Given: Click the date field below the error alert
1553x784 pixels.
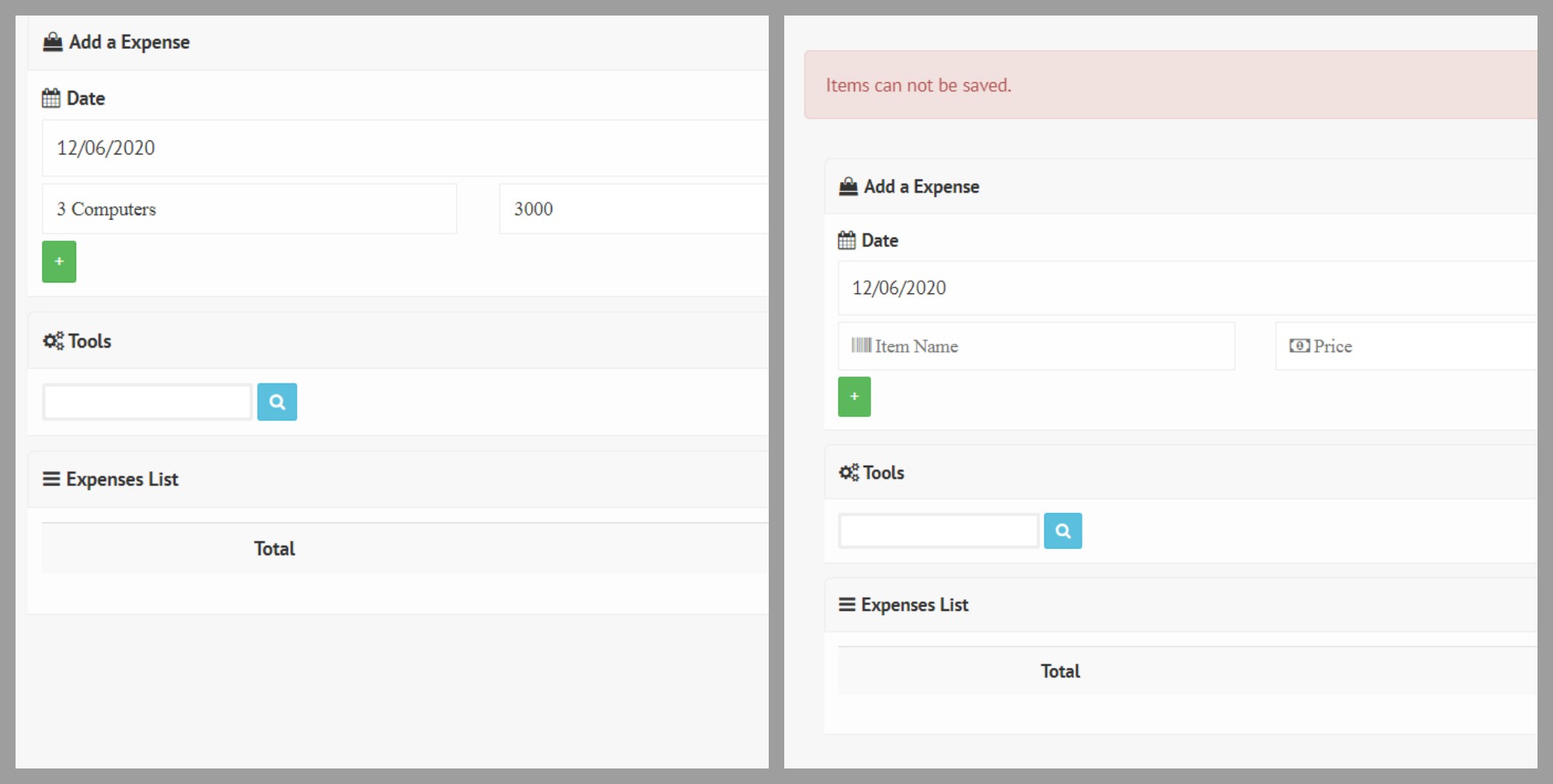Looking at the screenshot, I should (1188, 288).
